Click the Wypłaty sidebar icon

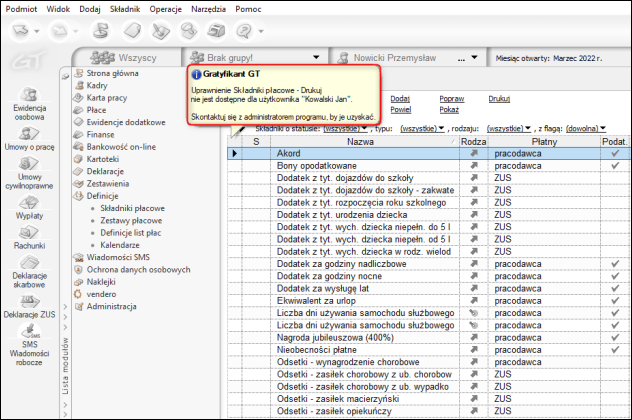point(28,206)
